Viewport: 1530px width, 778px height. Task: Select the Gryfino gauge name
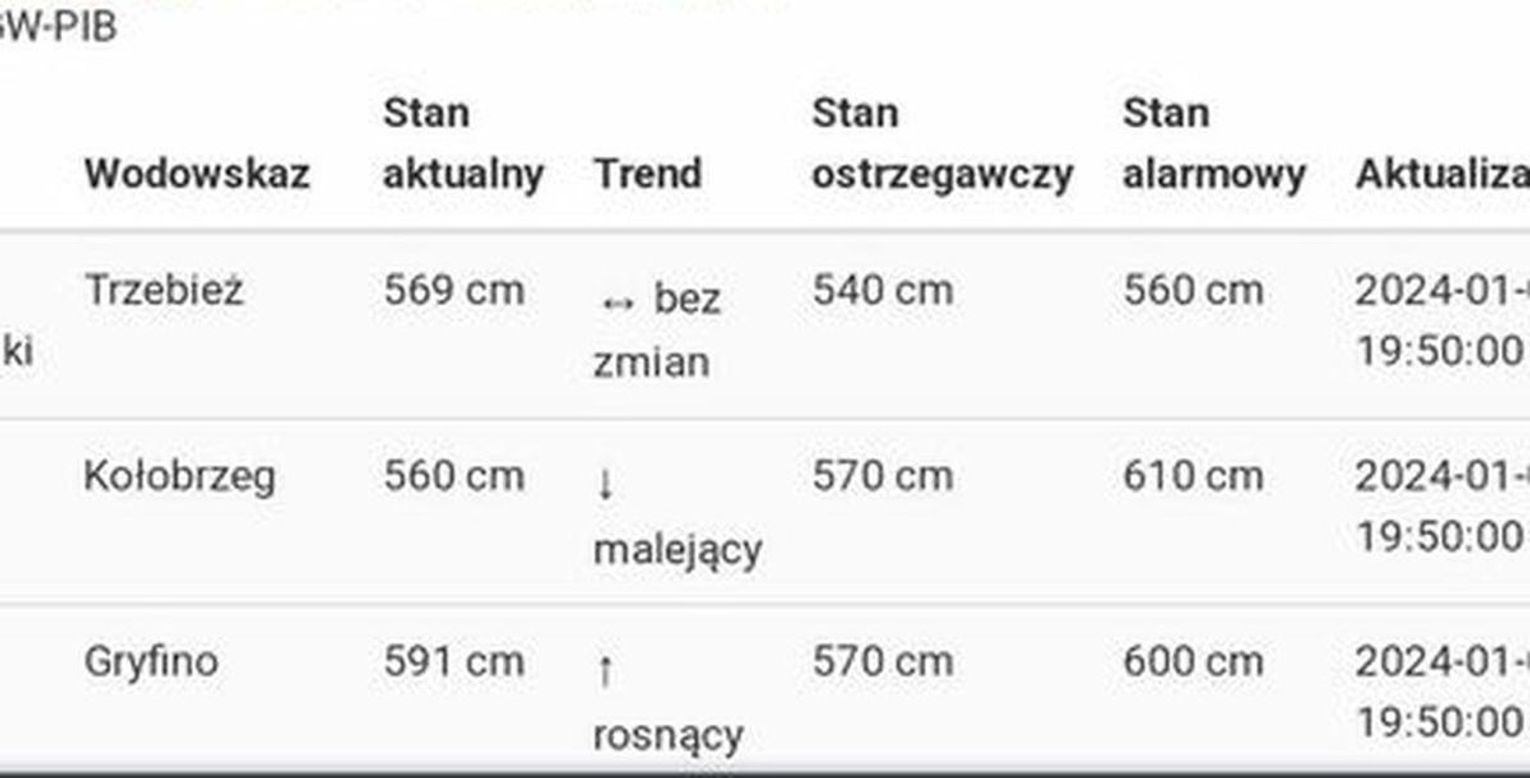(x=151, y=661)
